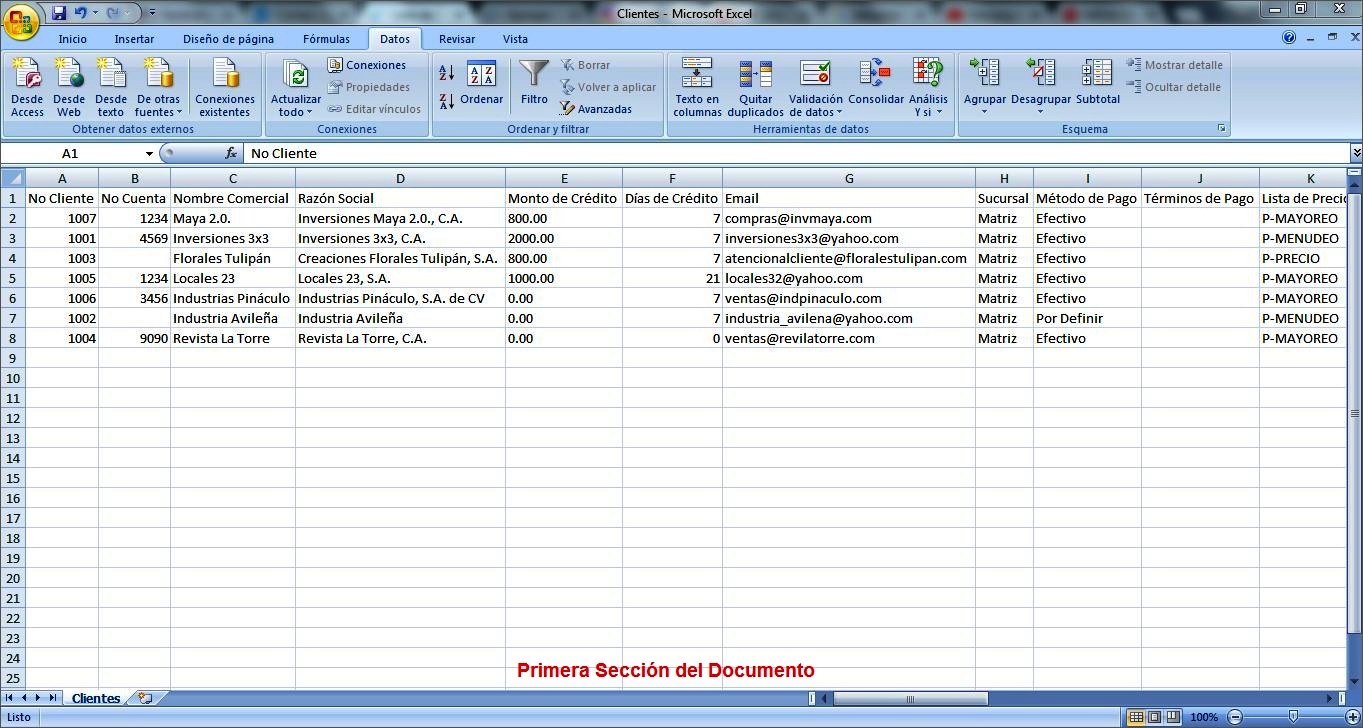Click the horizontal scrollbar thumb
The height and width of the screenshot is (728, 1363).
[910, 698]
